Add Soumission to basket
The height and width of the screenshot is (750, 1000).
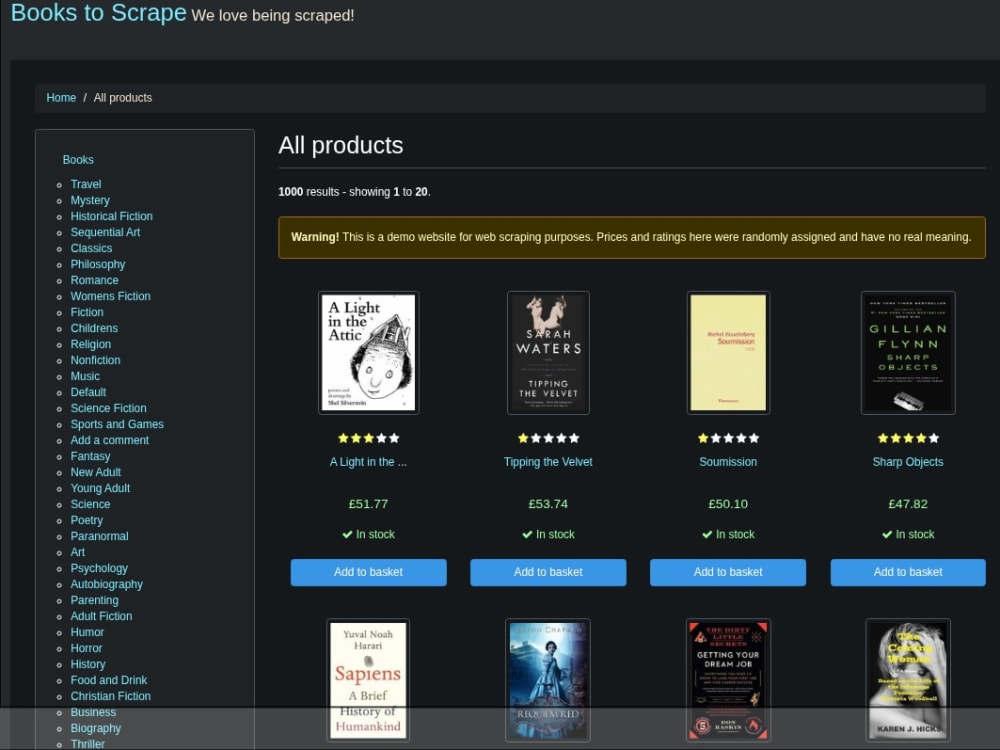coord(728,572)
